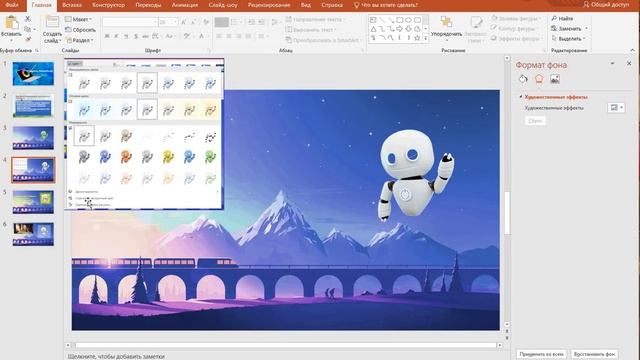Screen dimensions: 640x360
Task: Click the Упорядочить arrange icon
Action: tap(446, 22)
